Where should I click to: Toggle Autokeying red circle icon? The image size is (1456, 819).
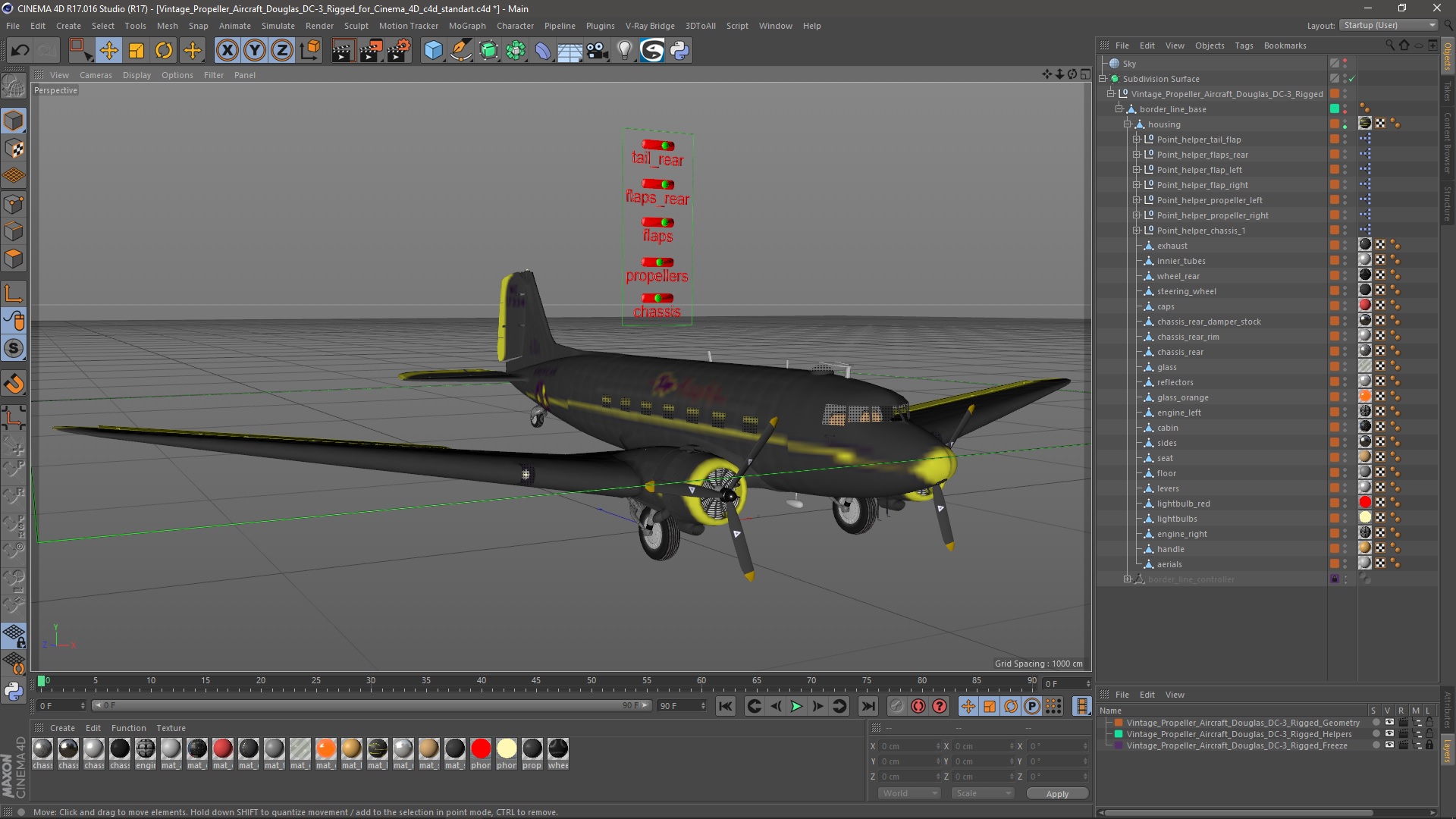click(x=918, y=706)
